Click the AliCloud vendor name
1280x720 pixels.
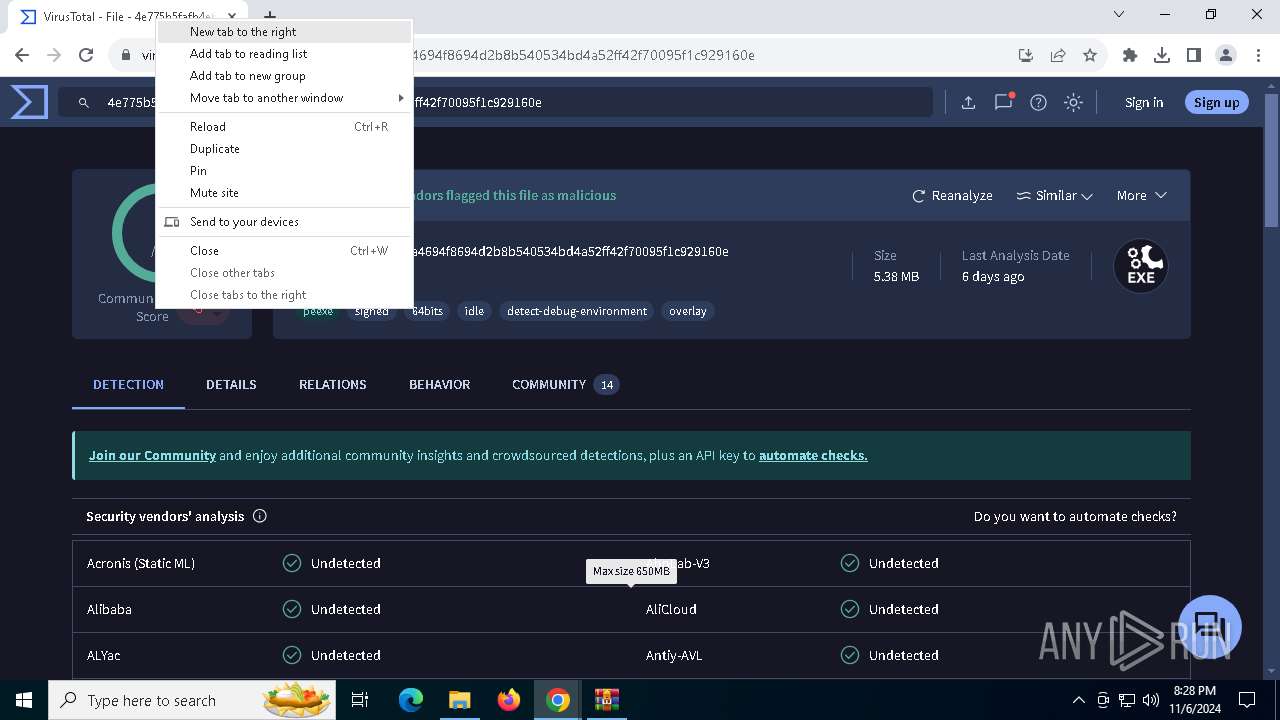(x=671, y=609)
